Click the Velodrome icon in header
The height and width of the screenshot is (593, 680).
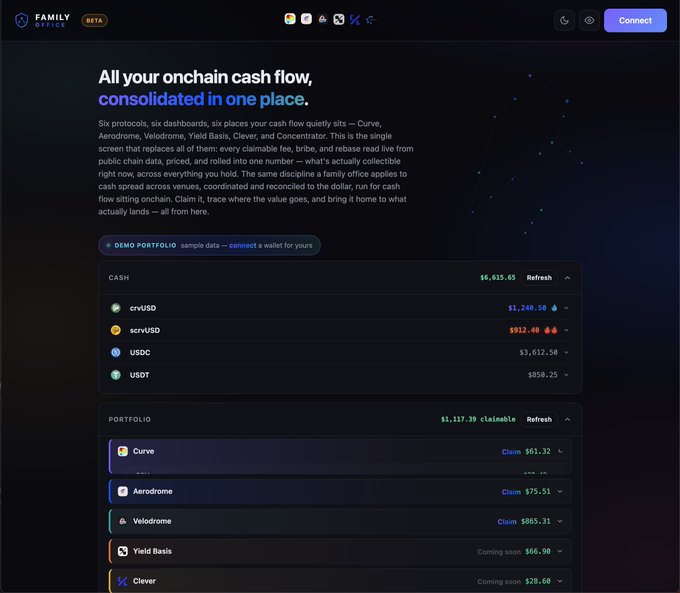pos(322,19)
